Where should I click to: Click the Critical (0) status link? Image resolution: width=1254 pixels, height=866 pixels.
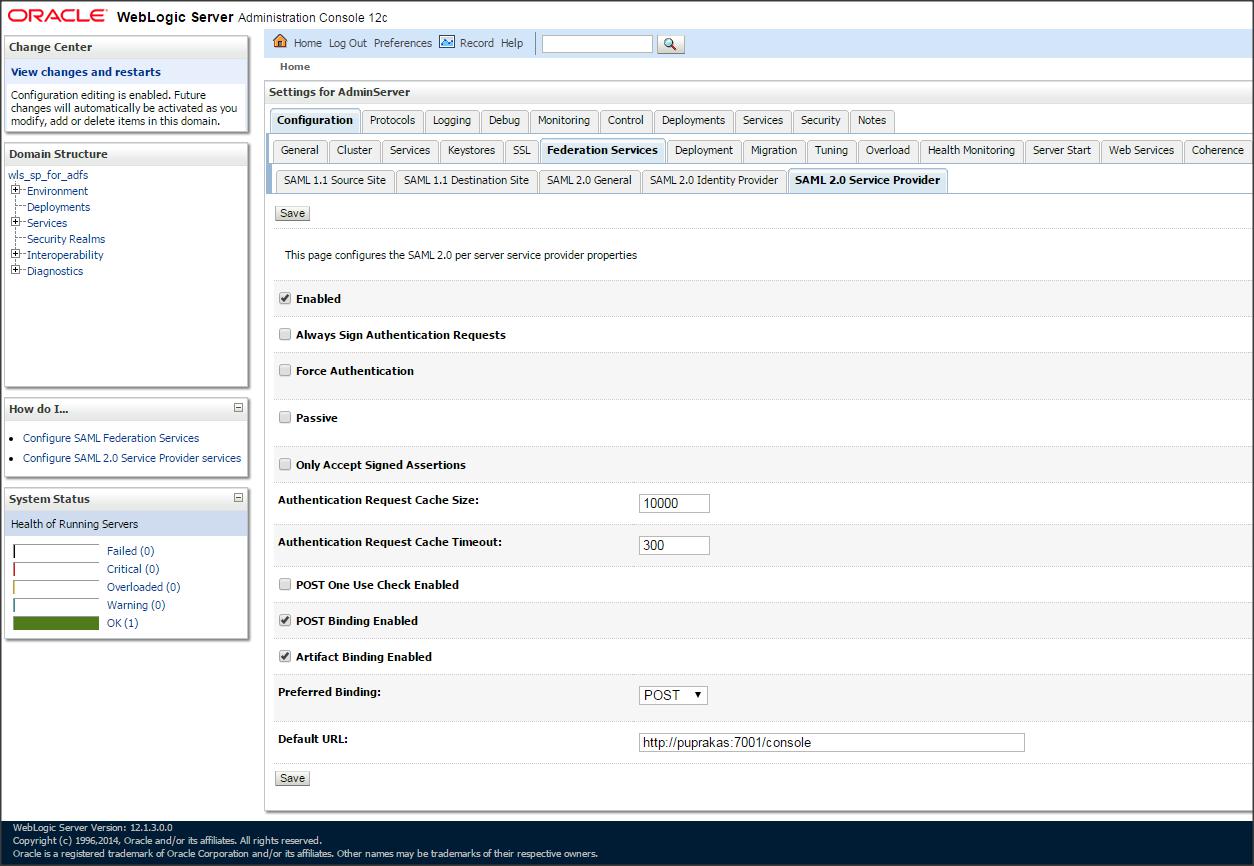pos(133,569)
